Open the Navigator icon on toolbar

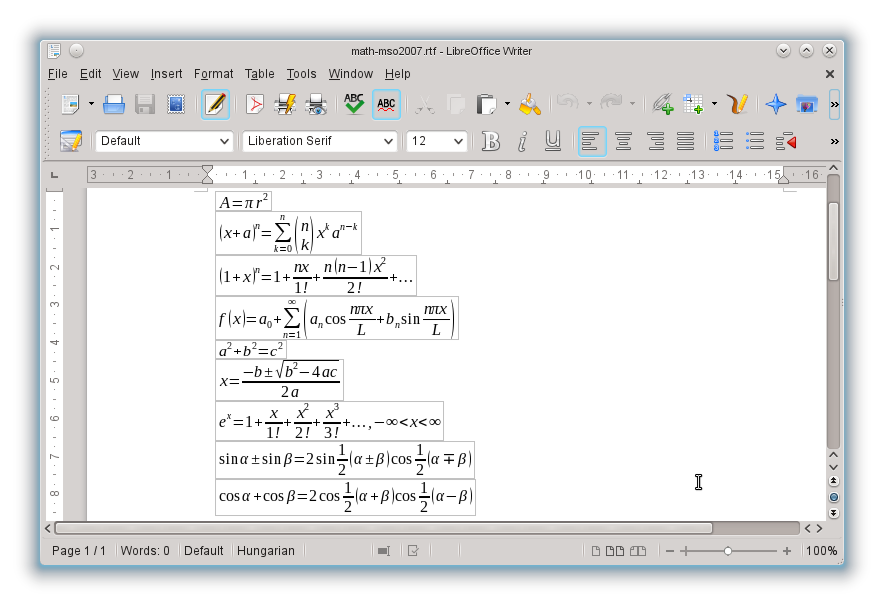point(776,104)
